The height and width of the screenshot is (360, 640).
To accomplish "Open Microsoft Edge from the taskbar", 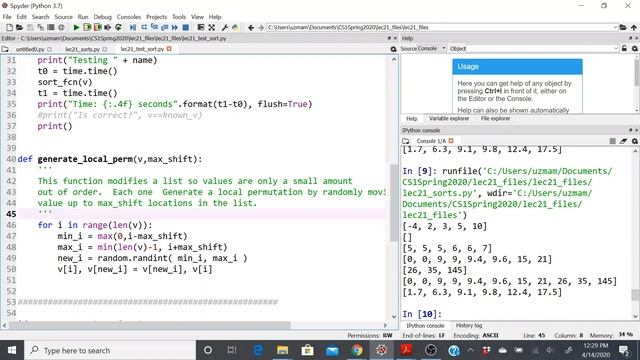I will coord(258,350).
